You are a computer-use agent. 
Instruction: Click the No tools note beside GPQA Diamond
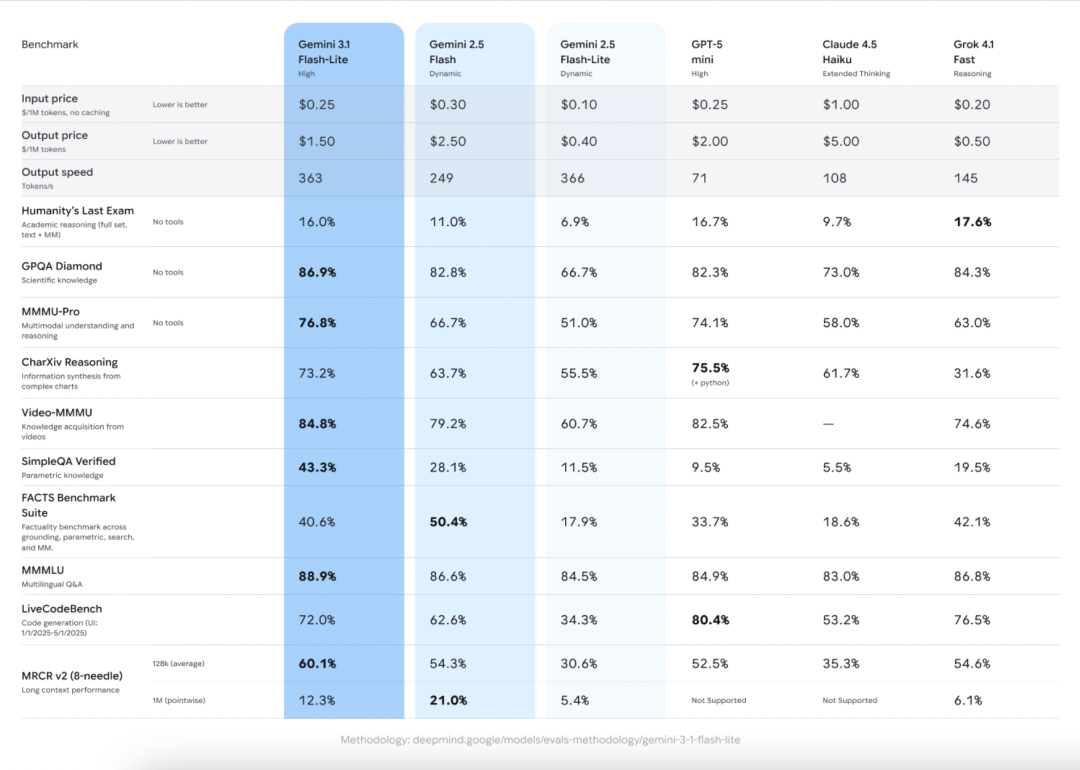coord(168,272)
